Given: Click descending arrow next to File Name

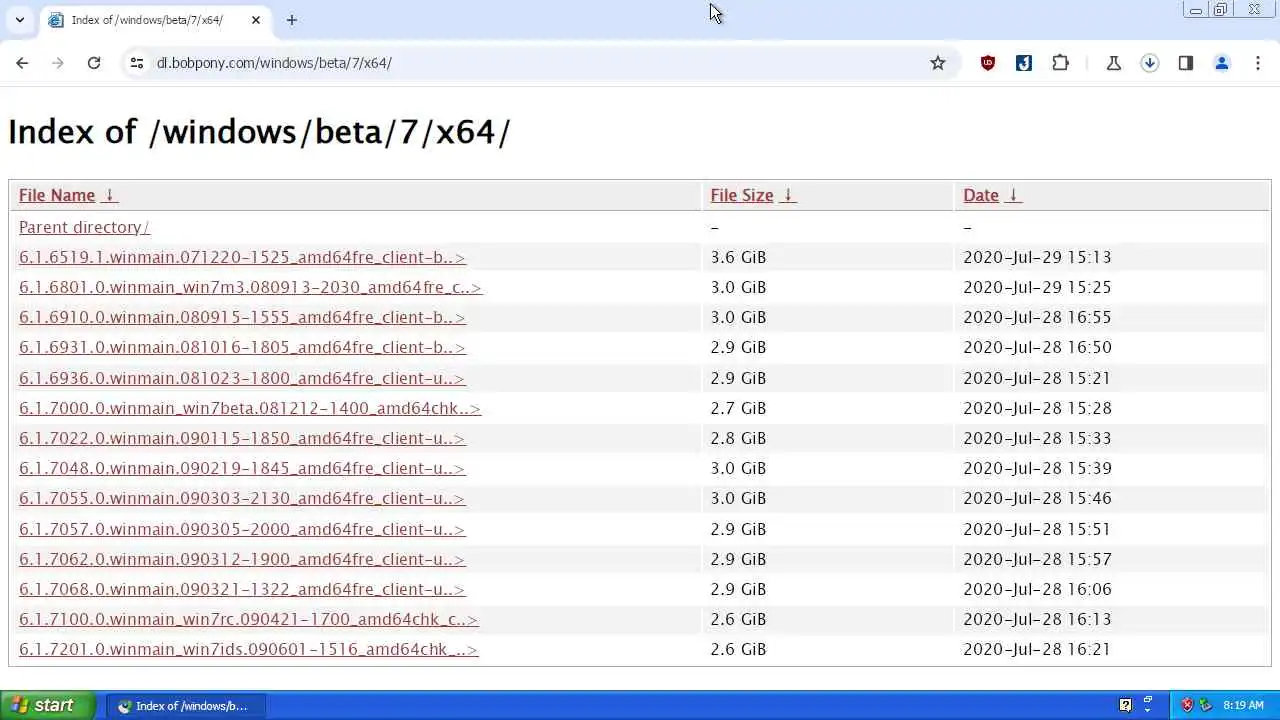Looking at the screenshot, I should point(110,195).
